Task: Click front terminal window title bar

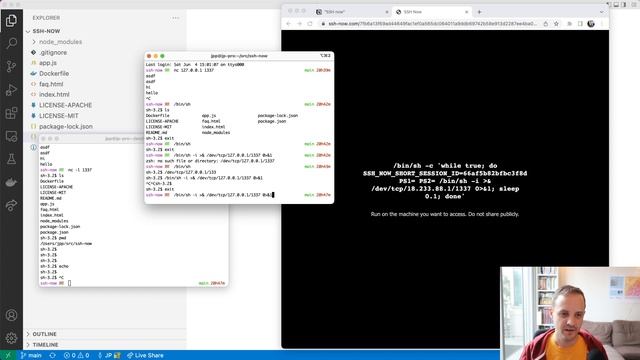Action: [x=239, y=56]
